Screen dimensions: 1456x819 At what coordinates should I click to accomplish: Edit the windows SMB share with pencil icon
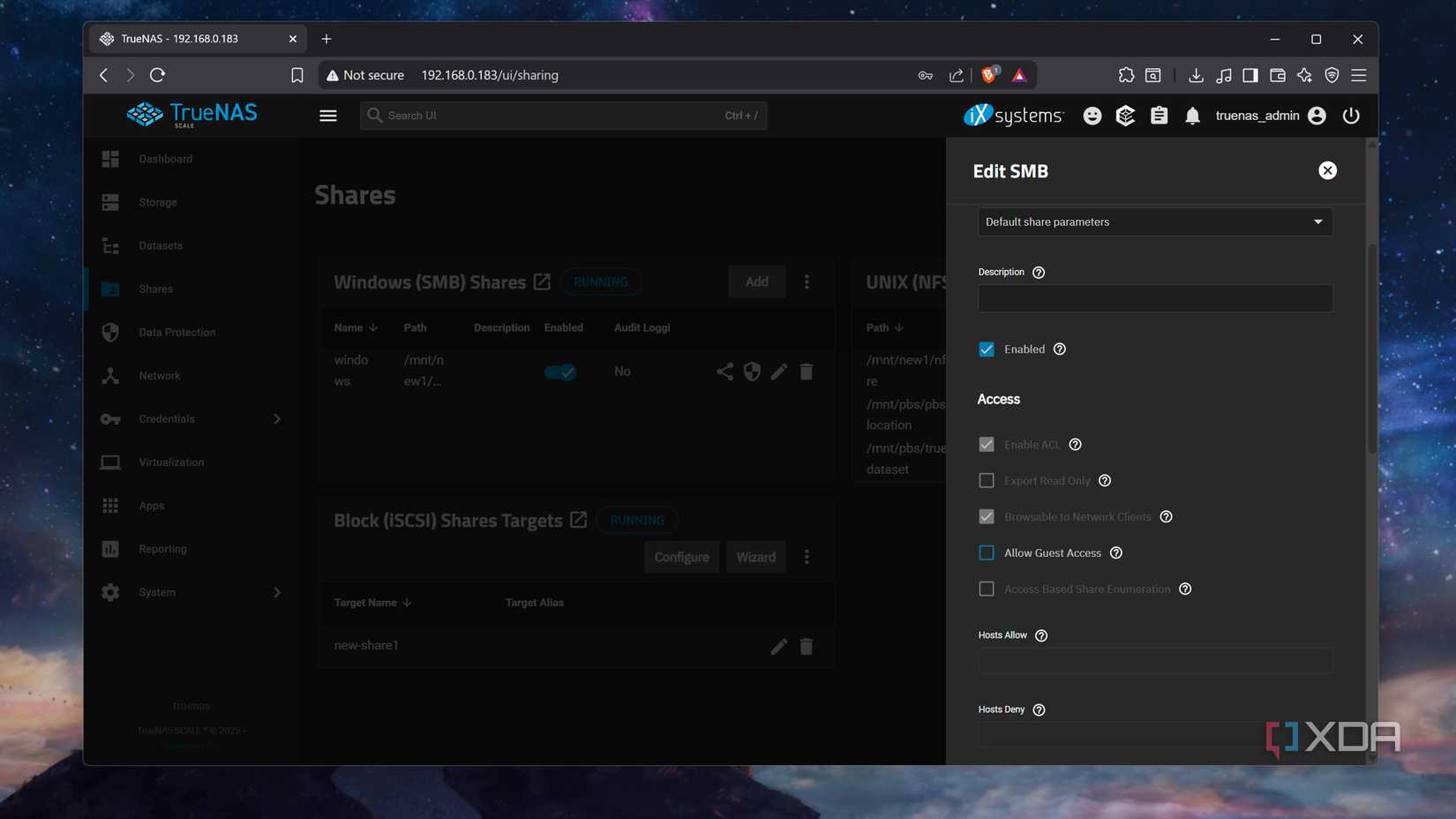(x=778, y=371)
